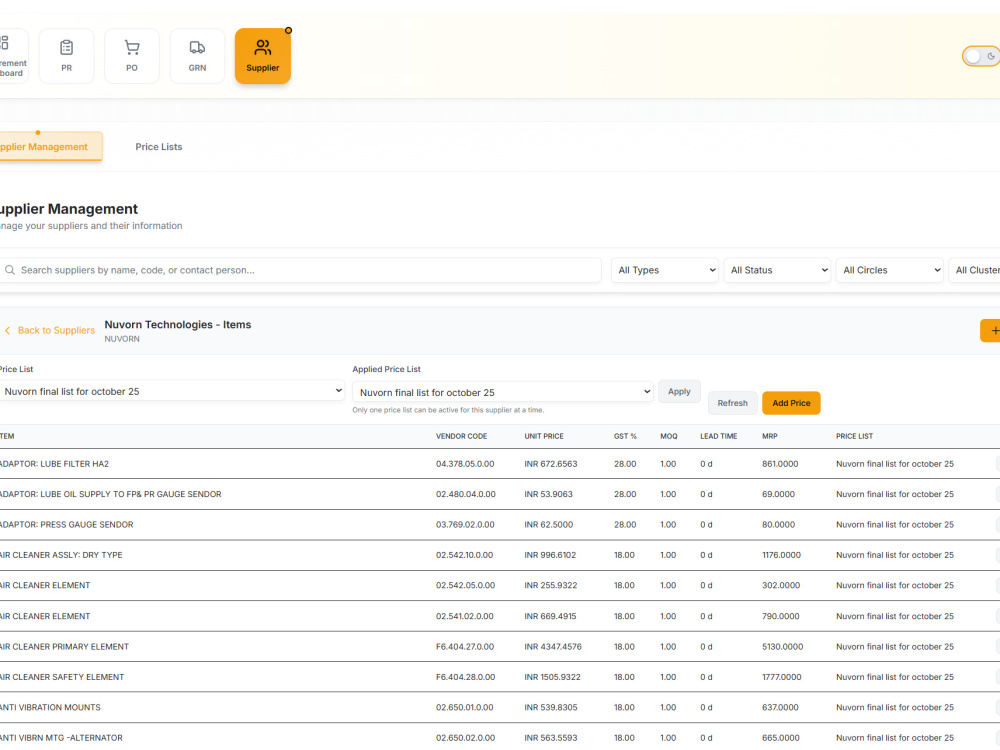
Task: Open the GRN truck module
Action: 197,55
